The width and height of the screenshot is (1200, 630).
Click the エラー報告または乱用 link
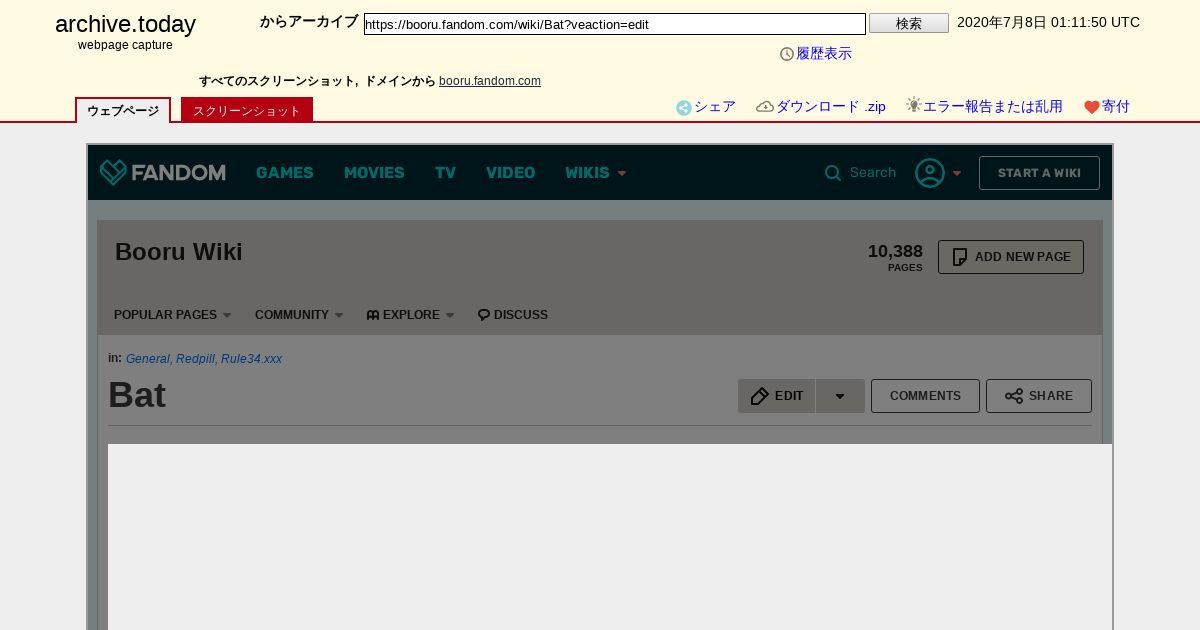[x=992, y=107]
